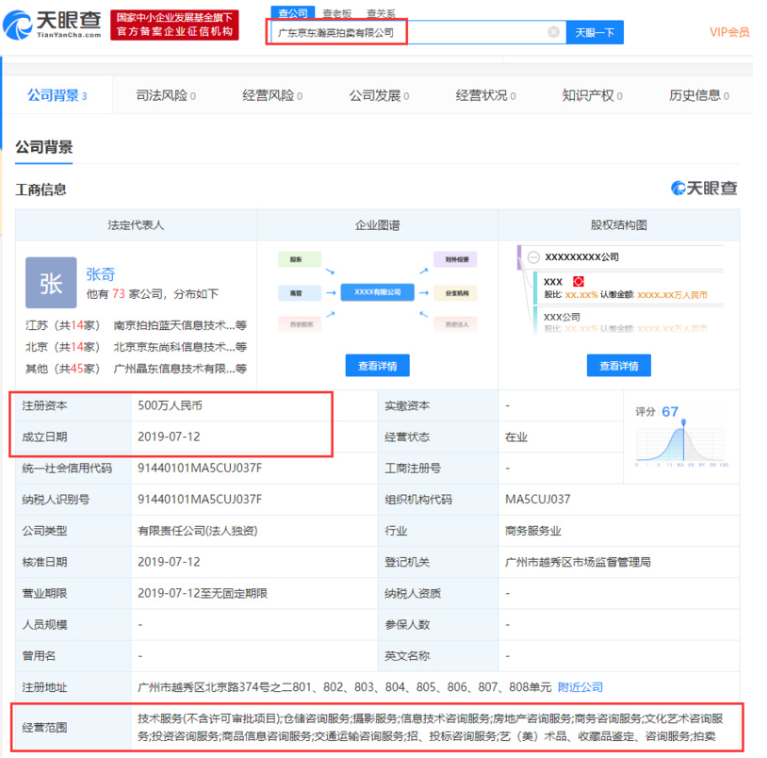Open the 司法风险 tab

(165, 95)
